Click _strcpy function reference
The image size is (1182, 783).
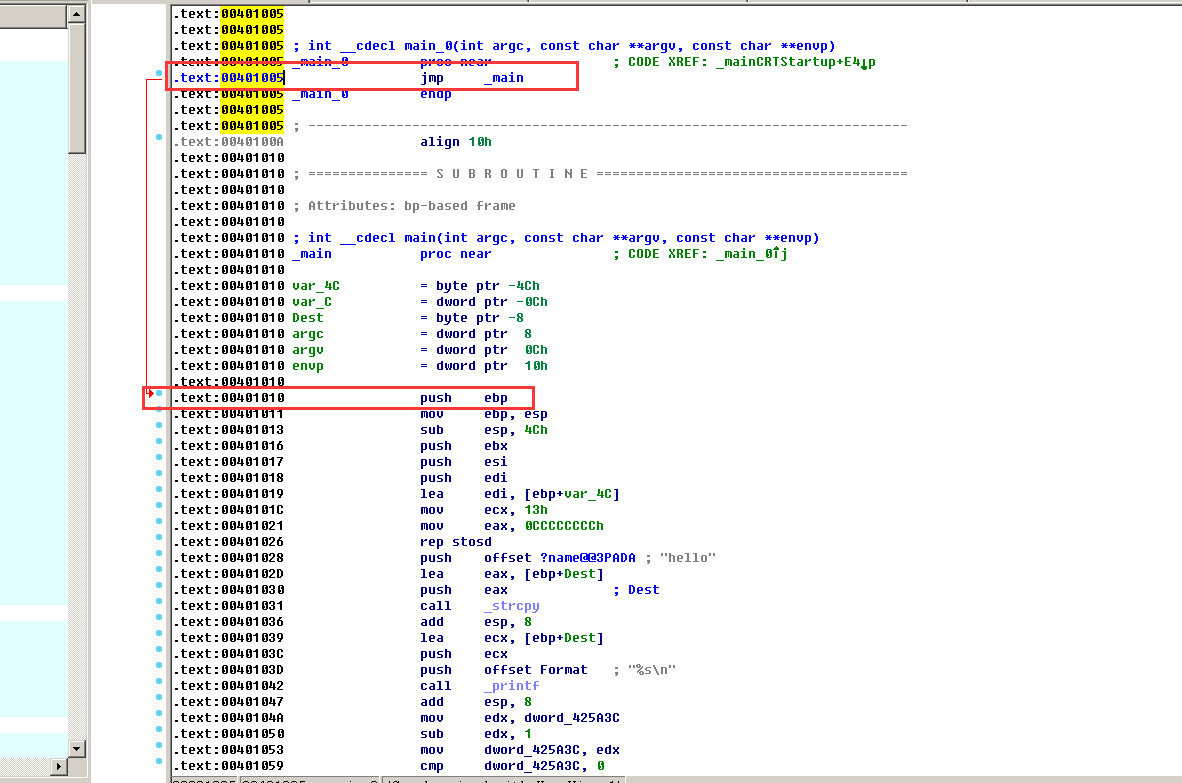coord(511,606)
